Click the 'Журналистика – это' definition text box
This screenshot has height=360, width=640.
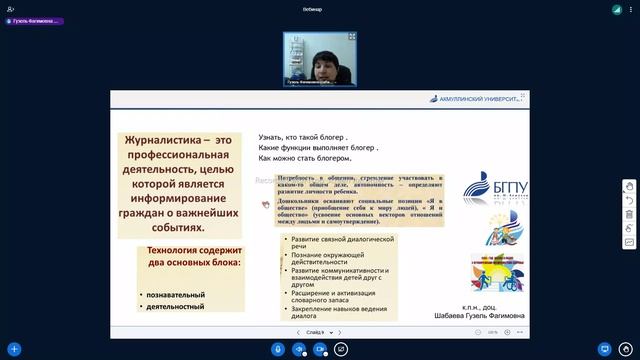coord(179,184)
